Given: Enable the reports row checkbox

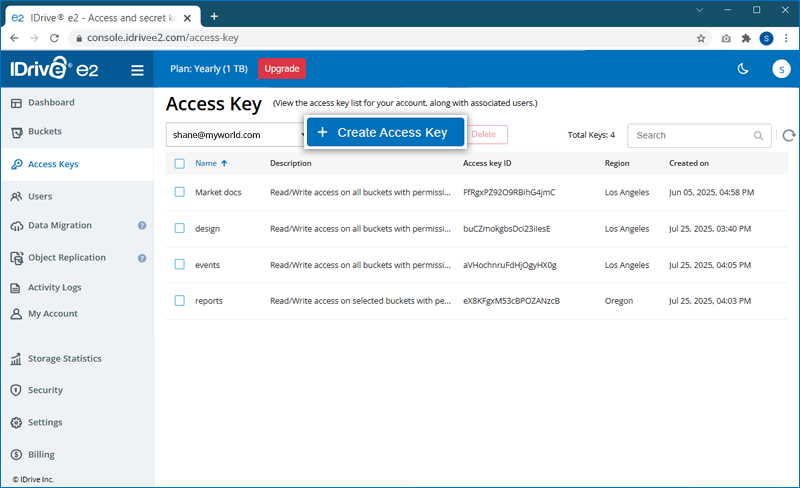Looking at the screenshot, I should click(x=180, y=300).
